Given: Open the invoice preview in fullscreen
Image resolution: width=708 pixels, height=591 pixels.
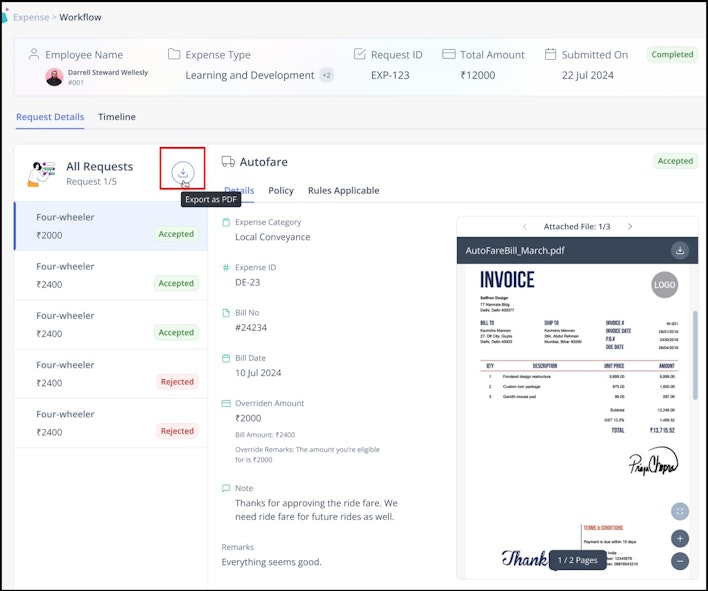Looking at the screenshot, I should [680, 512].
